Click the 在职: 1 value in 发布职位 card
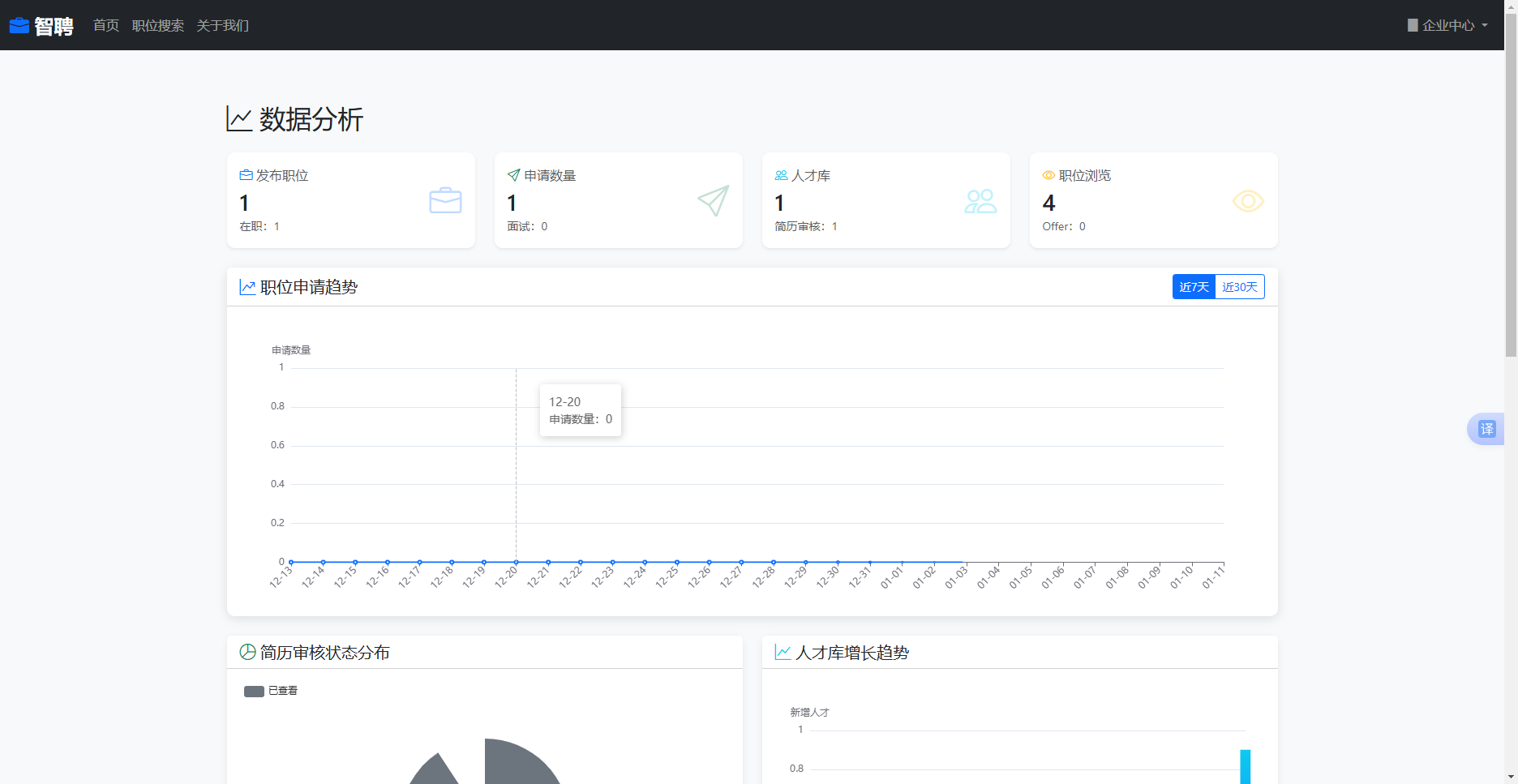 (259, 226)
